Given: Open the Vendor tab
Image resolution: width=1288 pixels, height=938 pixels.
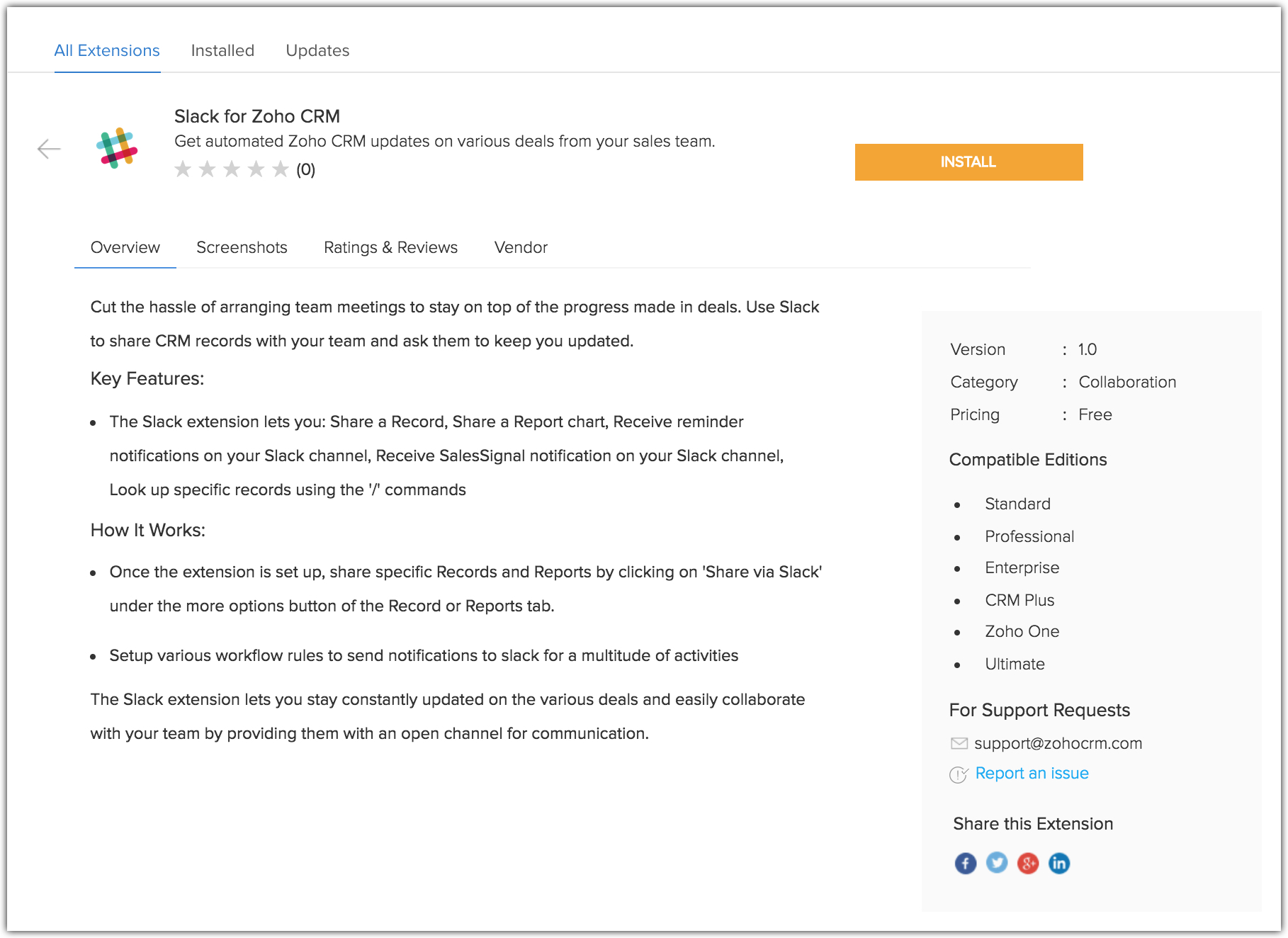Looking at the screenshot, I should [521, 247].
